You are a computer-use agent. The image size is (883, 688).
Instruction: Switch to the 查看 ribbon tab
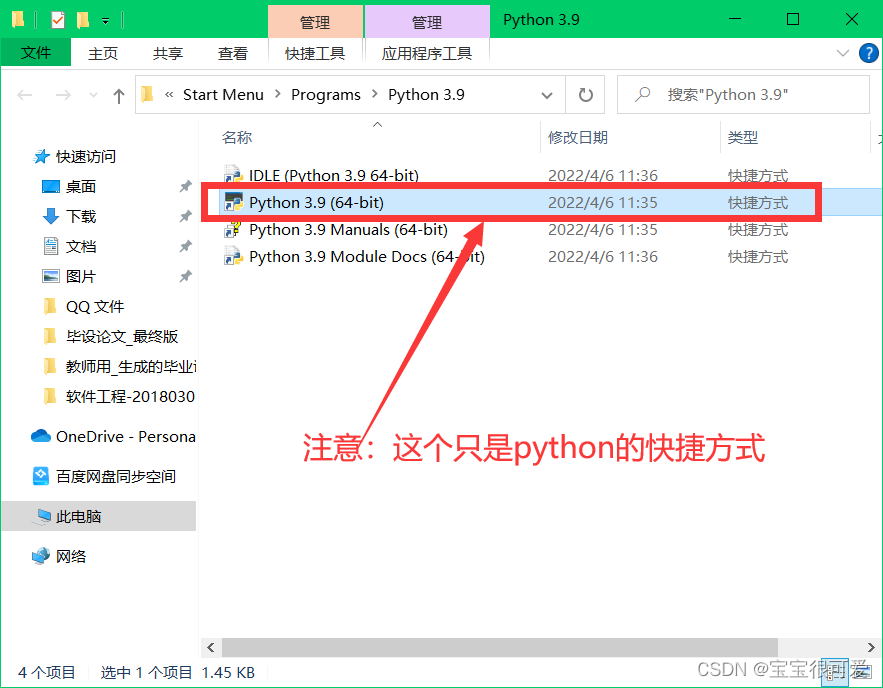(x=233, y=53)
